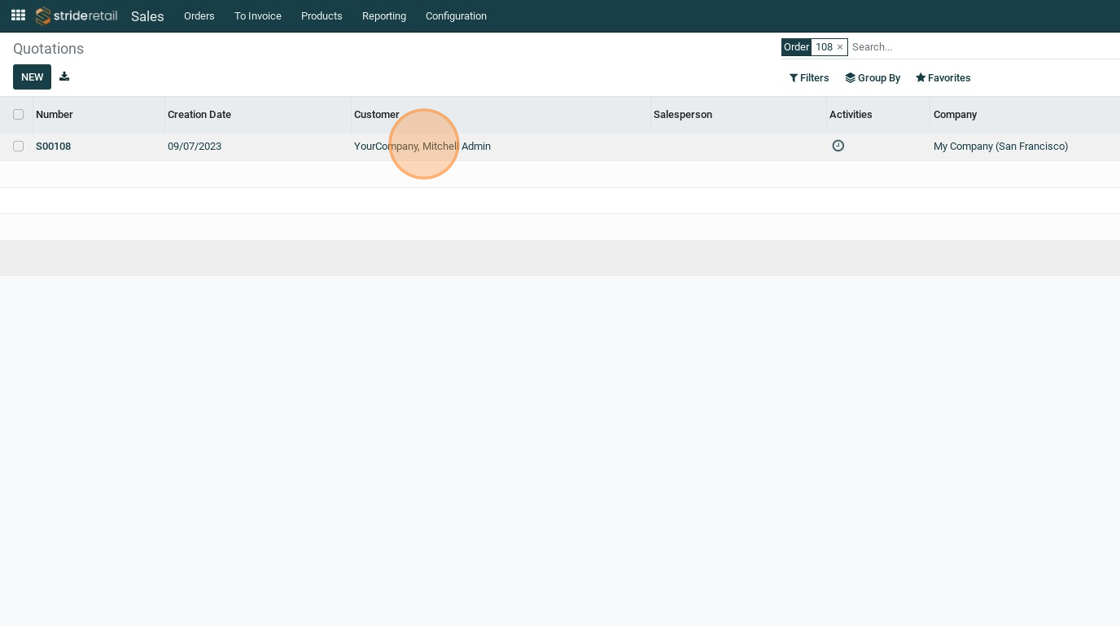Click the strideretail logo

[76, 16]
